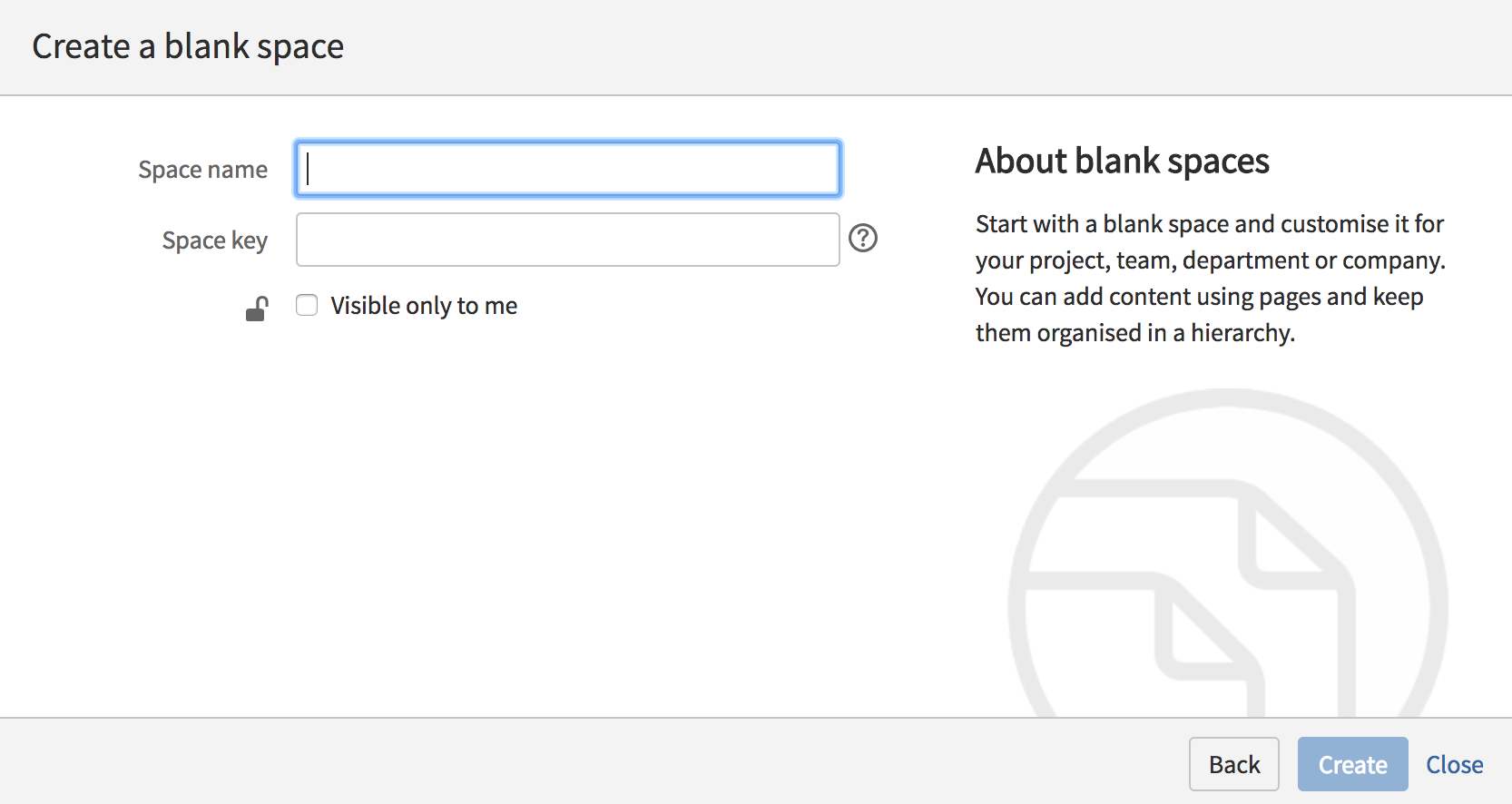Click the 'Visible only to me' label text
Viewport: 1512px width, 804px height.
pyautogui.click(x=424, y=306)
